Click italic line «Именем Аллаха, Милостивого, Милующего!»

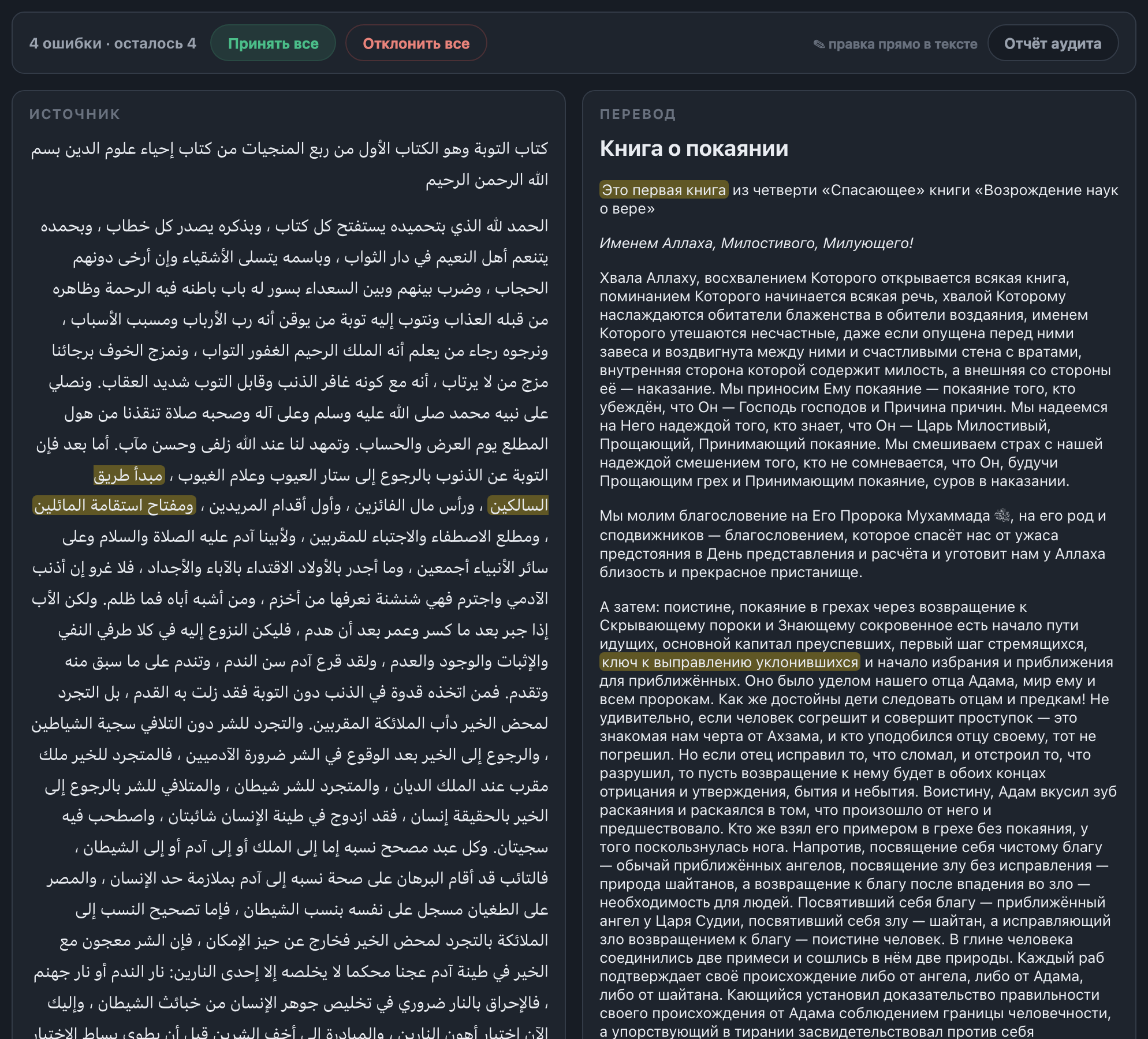(x=756, y=243)
